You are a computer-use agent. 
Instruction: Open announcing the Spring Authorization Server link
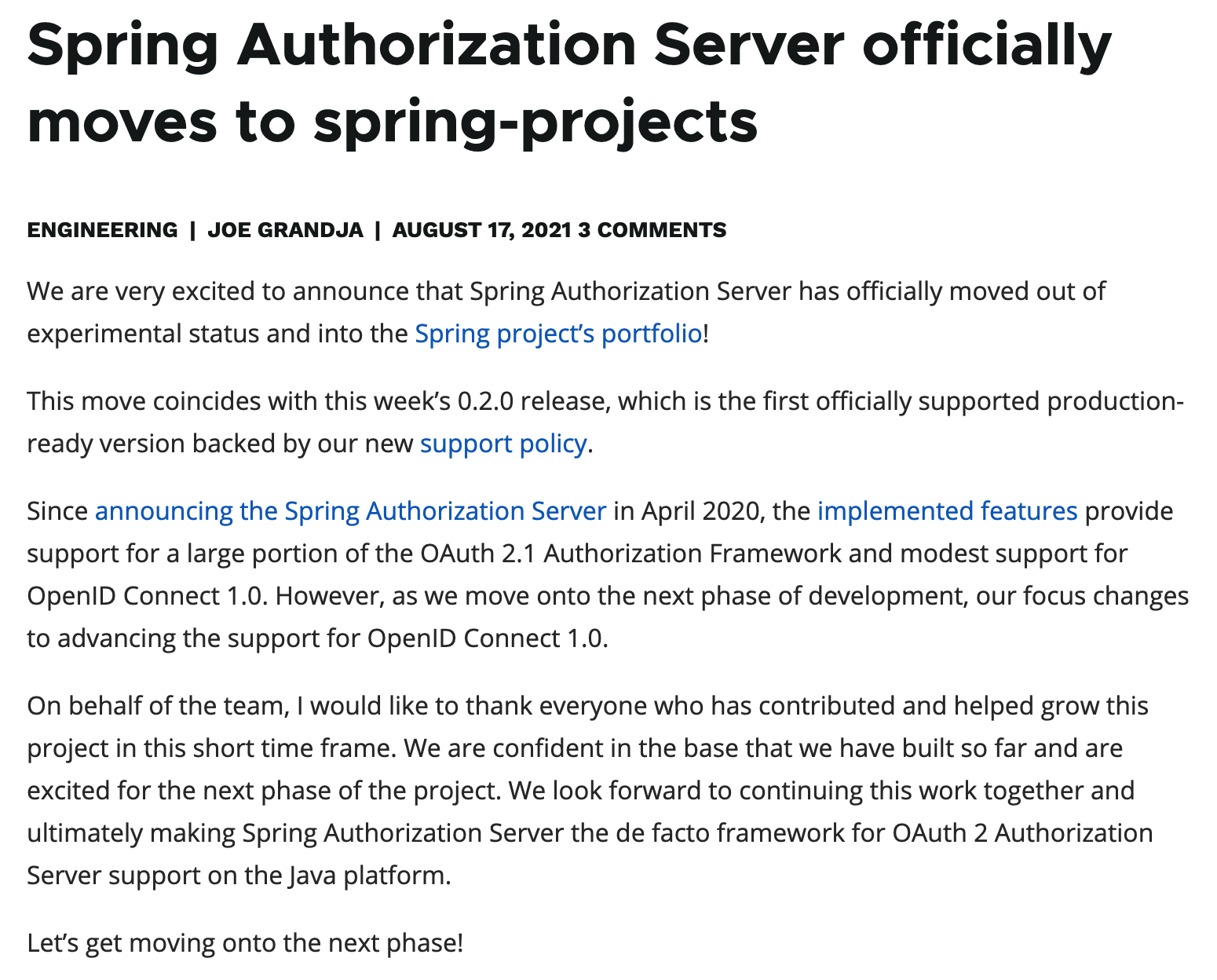click(350, 511)
